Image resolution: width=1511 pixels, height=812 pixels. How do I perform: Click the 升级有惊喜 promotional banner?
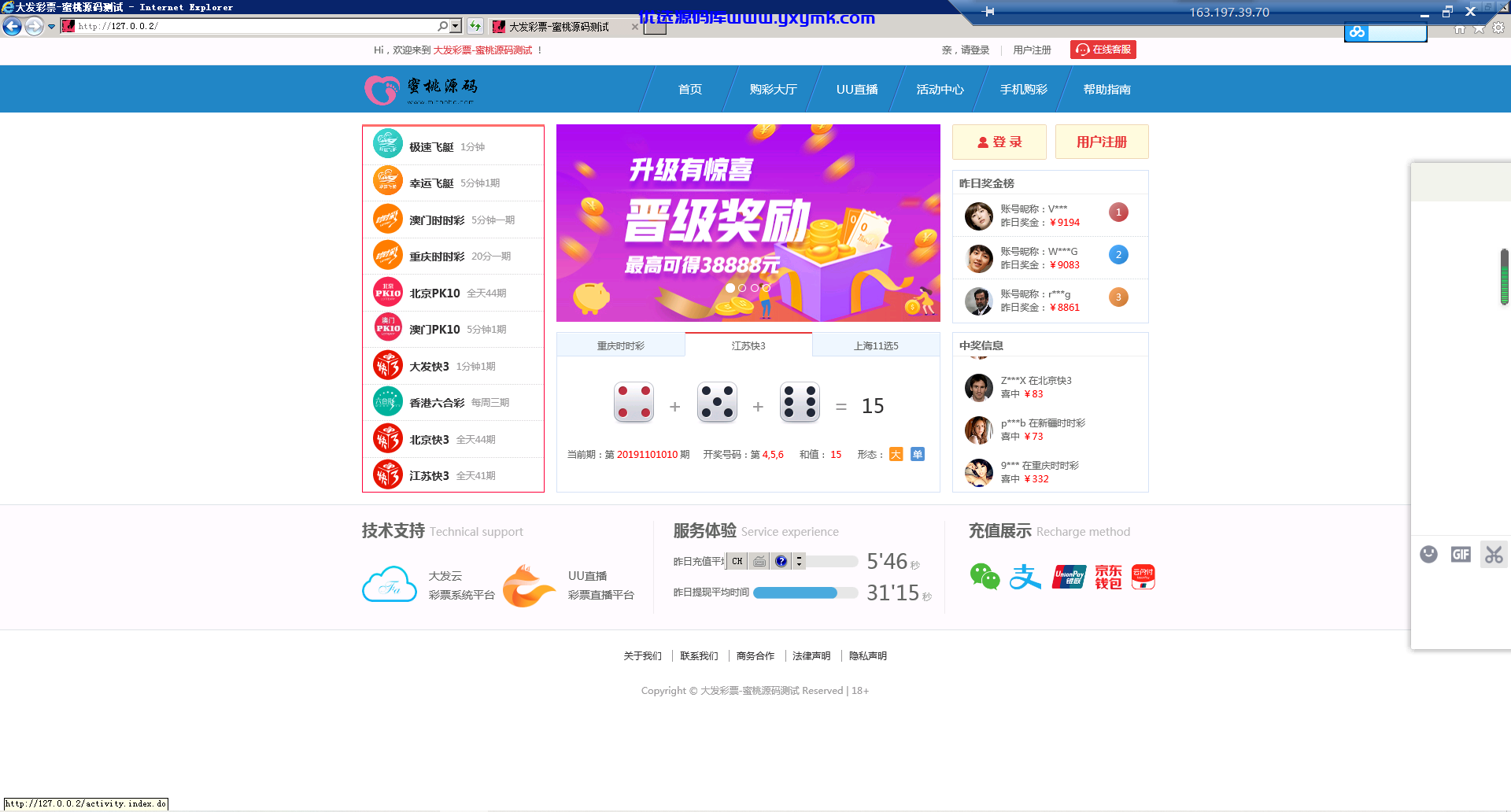pos(748,223)
